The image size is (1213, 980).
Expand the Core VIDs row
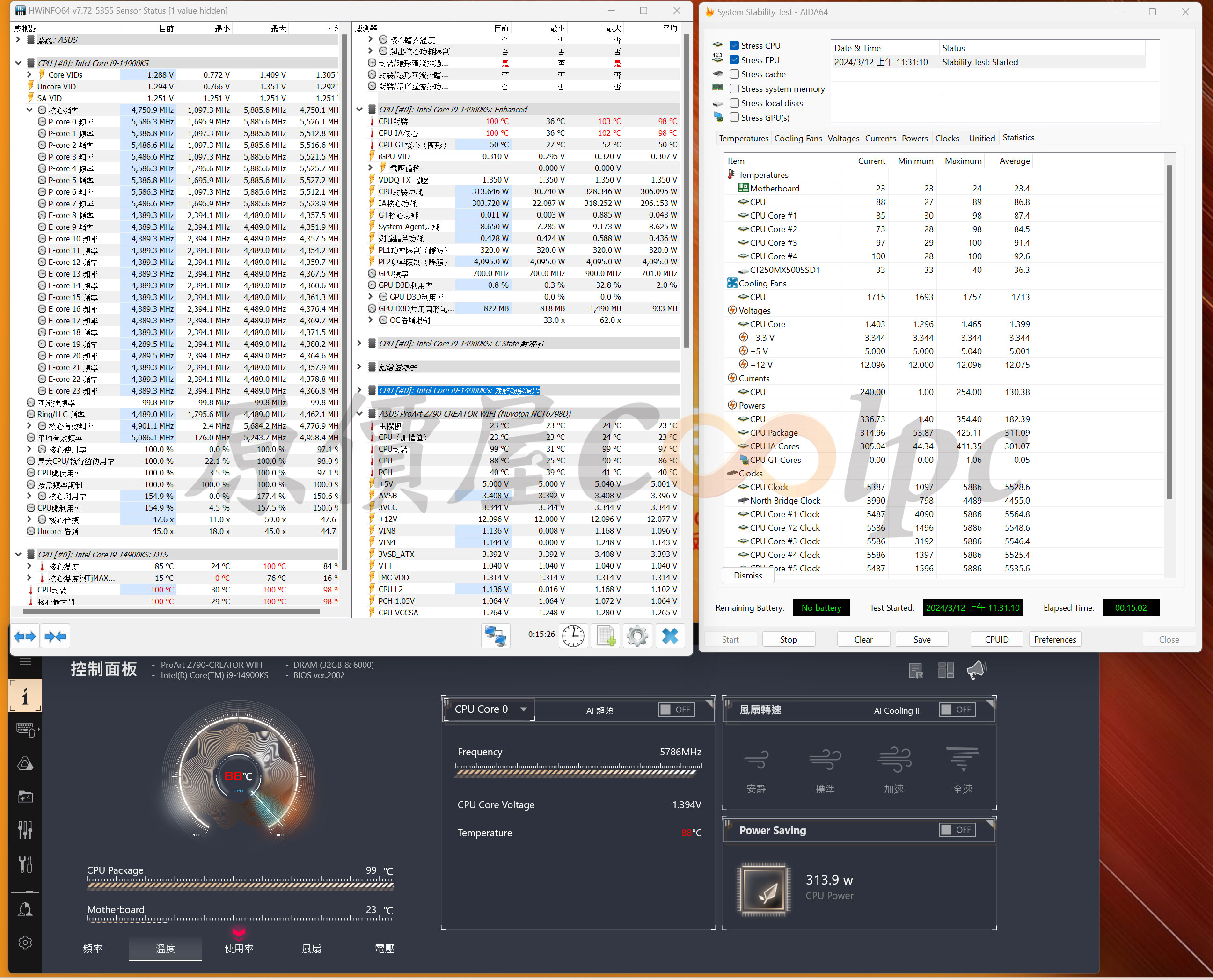29,74
